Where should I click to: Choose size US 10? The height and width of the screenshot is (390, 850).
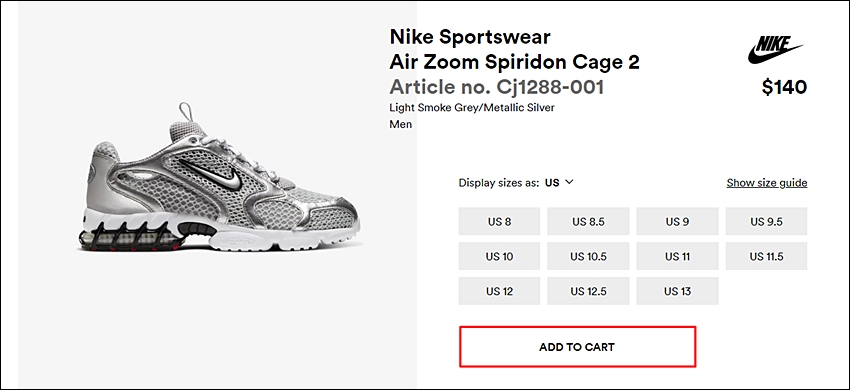point(499,256)
